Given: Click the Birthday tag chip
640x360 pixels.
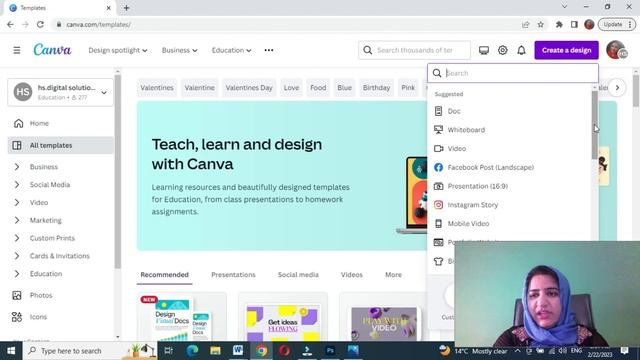Looking at the screenshot, I should pyautogui.click(x=376, y=88).
